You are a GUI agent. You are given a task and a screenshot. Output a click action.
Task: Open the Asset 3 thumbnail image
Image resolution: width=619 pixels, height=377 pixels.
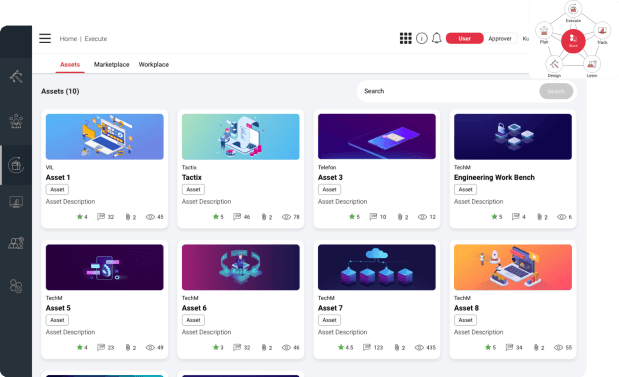click(377, 137)
